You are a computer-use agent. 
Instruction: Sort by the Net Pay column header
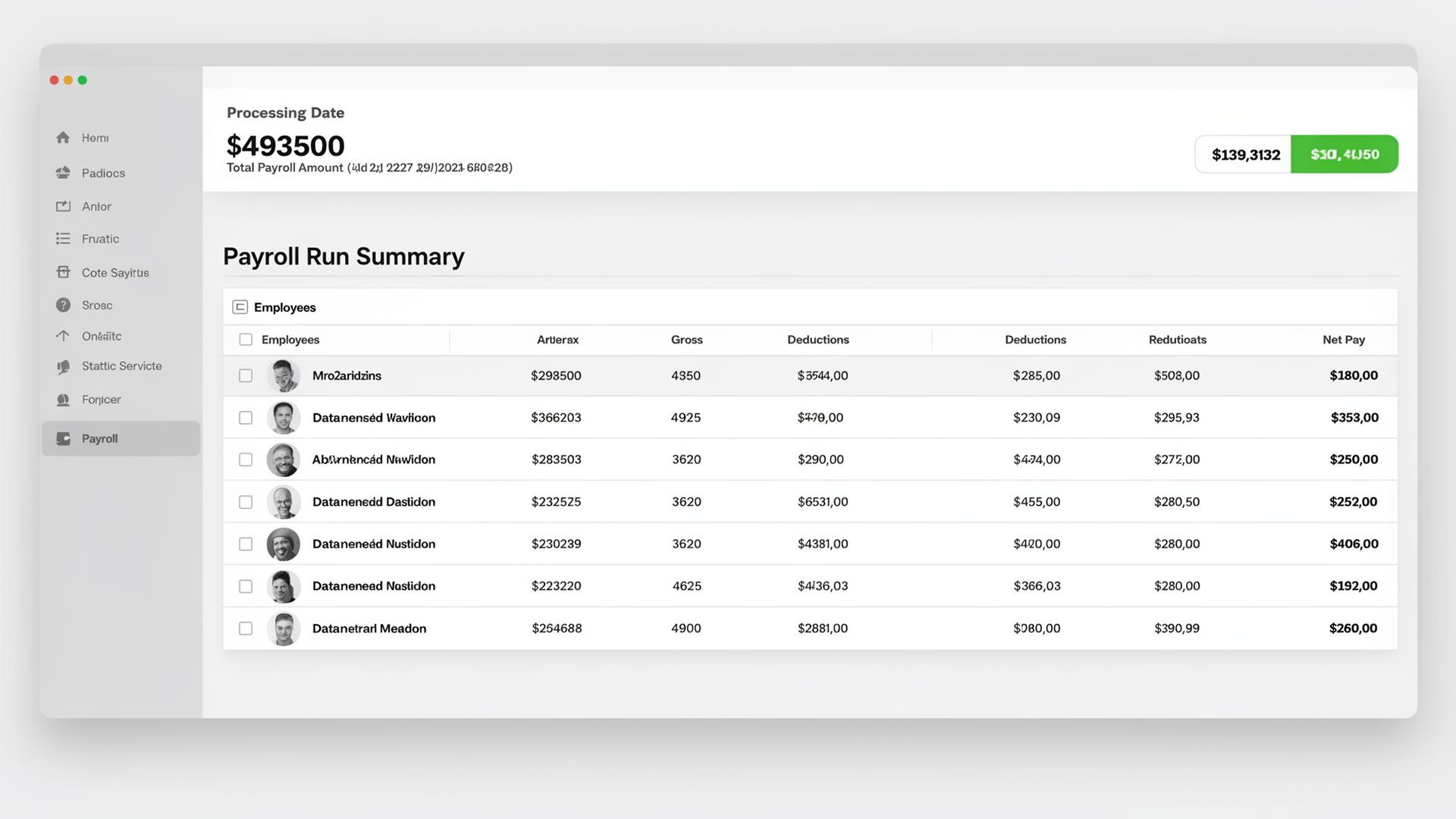coord(1344,340)
